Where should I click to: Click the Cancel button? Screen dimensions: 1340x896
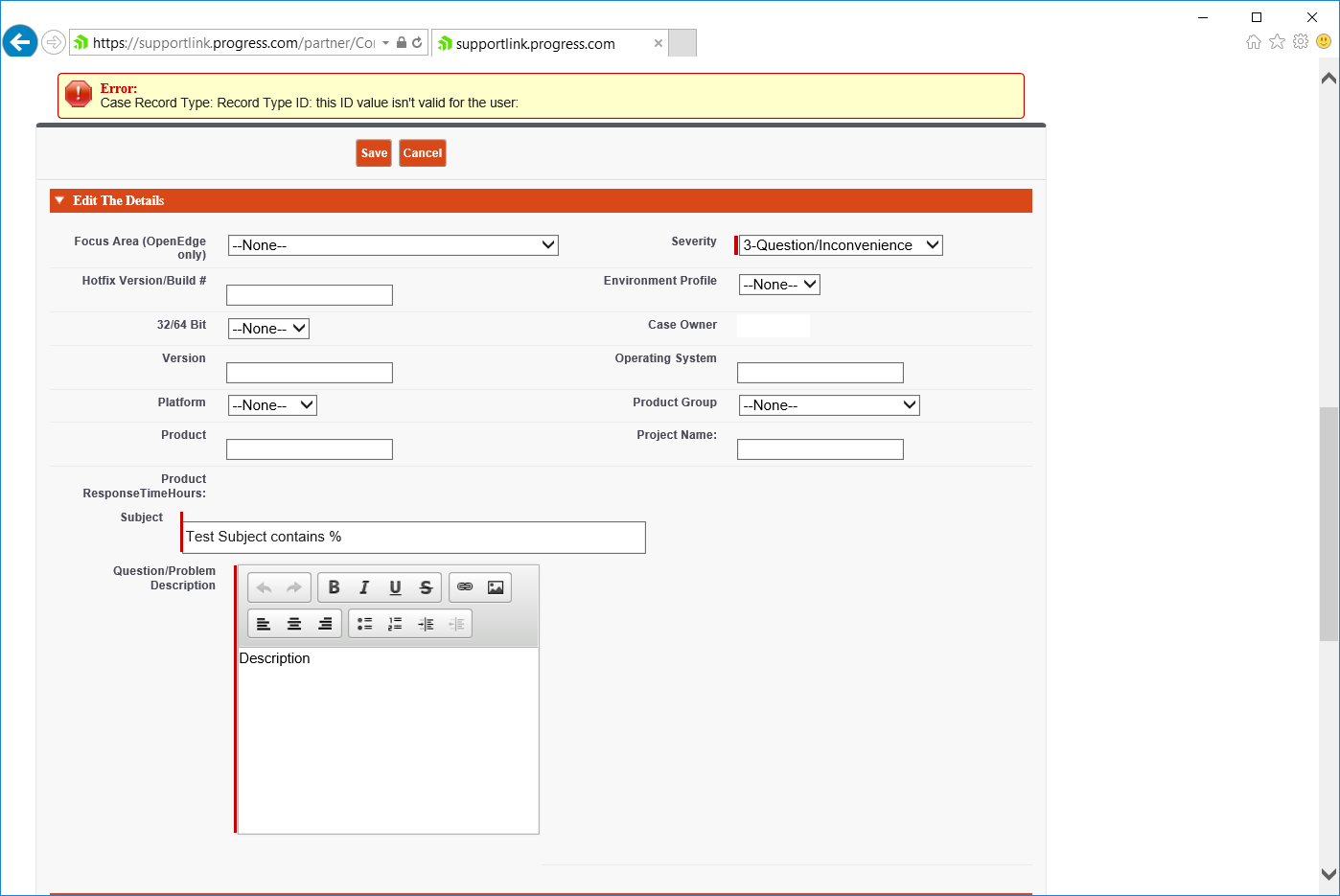click(x=423, y=153)
